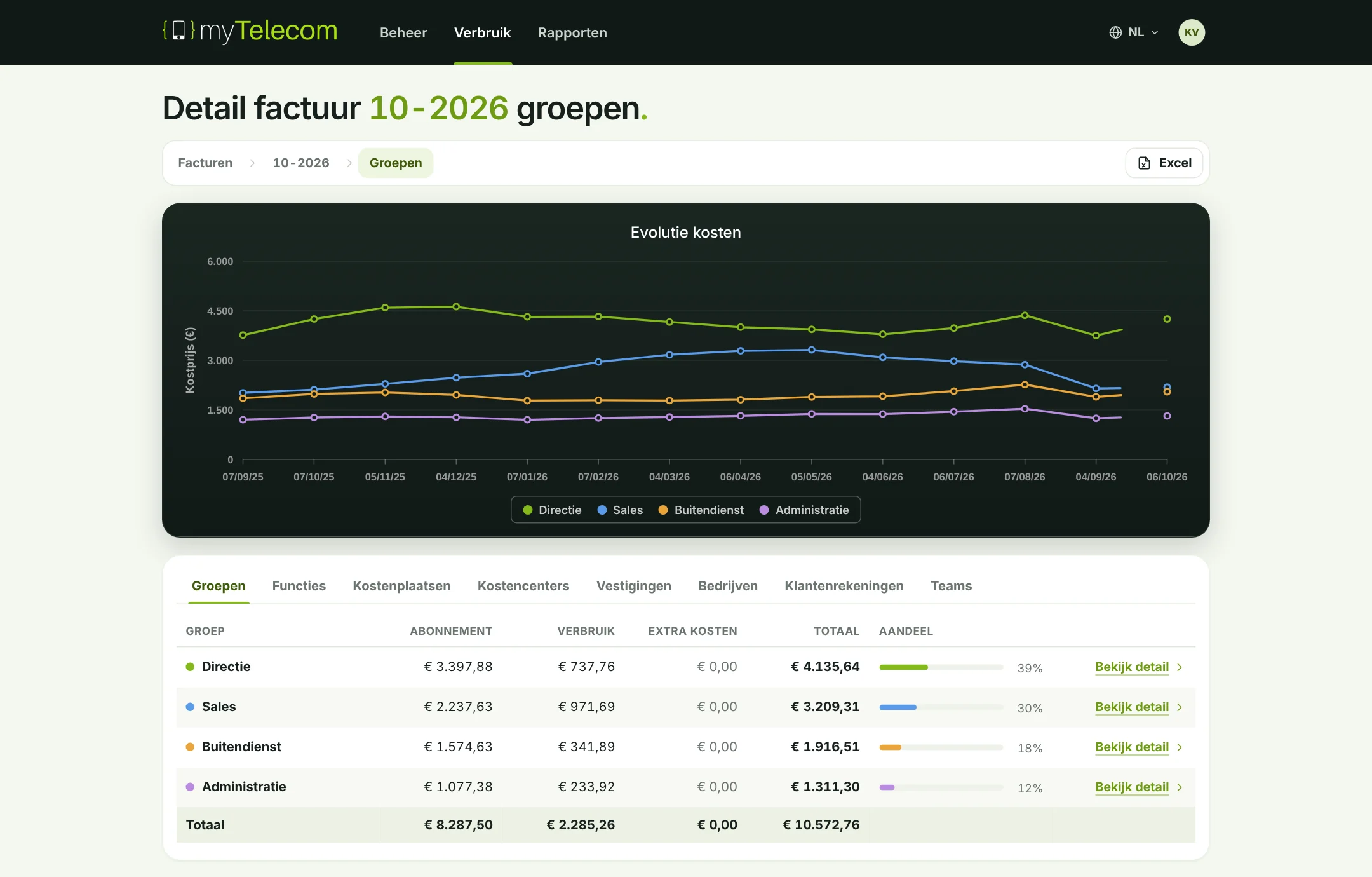Click the chevron after Buitendienst's Bekijk detail

click(x=1180, y=747)
